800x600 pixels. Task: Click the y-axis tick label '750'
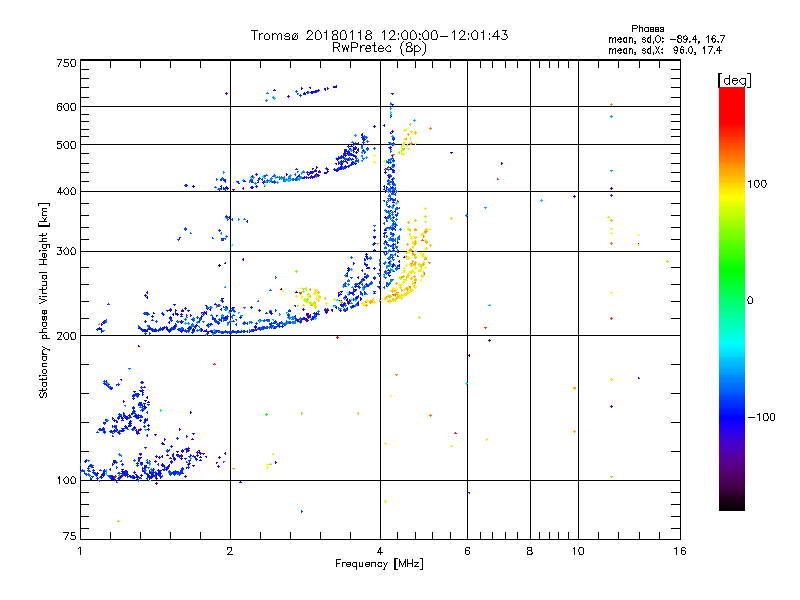pyautogui.click(x=66, y=63)
